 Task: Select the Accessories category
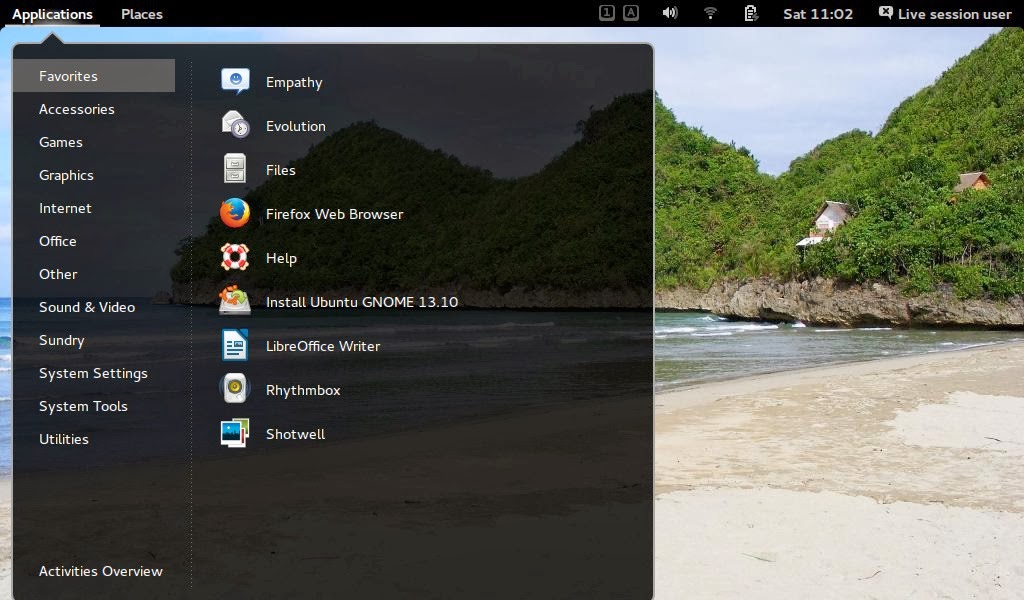pos(77,109)
